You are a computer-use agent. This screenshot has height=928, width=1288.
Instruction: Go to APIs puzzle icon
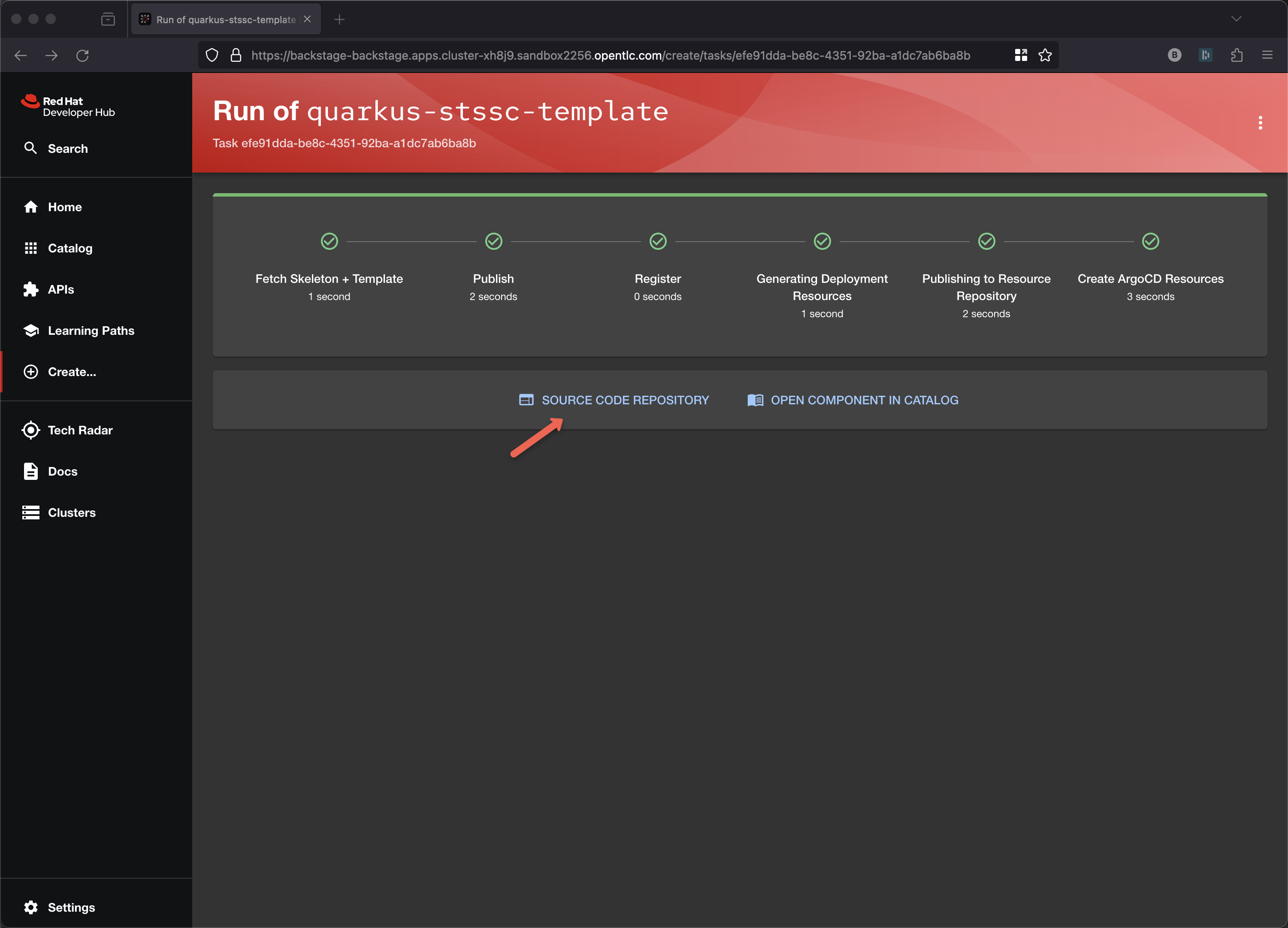pos(30,289)
